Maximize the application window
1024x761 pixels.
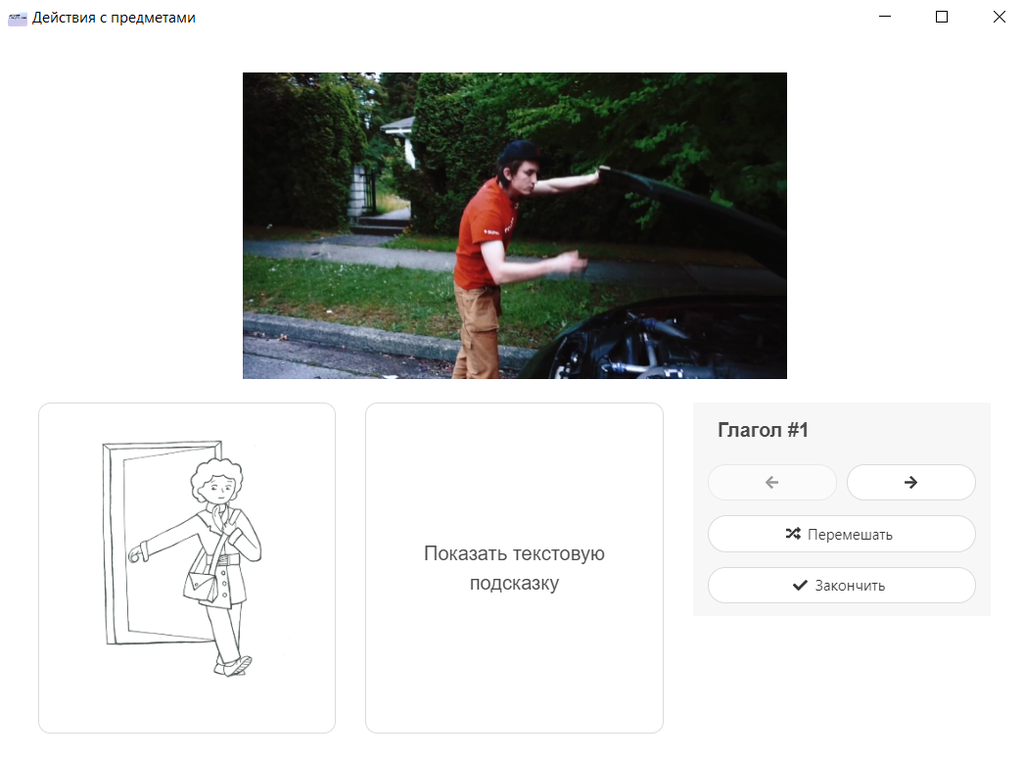(x=941, y=17)
